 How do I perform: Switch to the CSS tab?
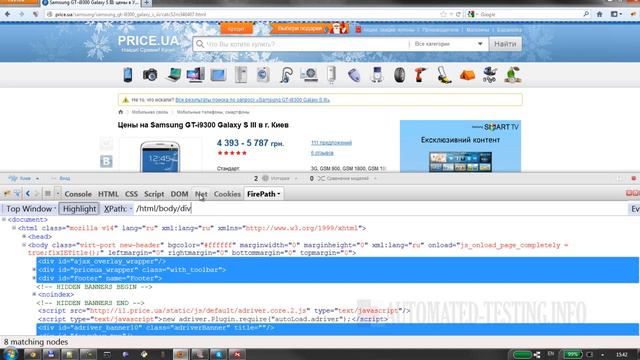(x=131, y=194)
